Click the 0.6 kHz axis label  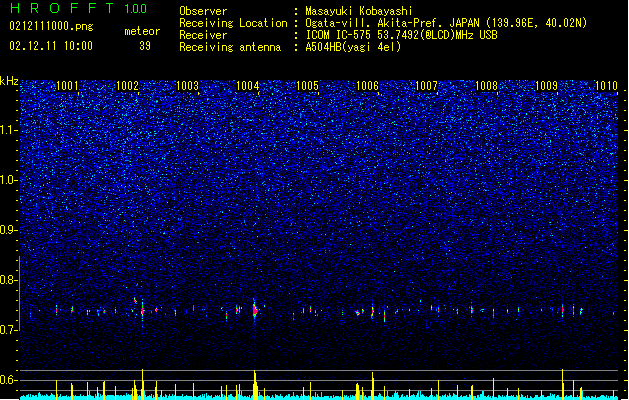[8, 380]
